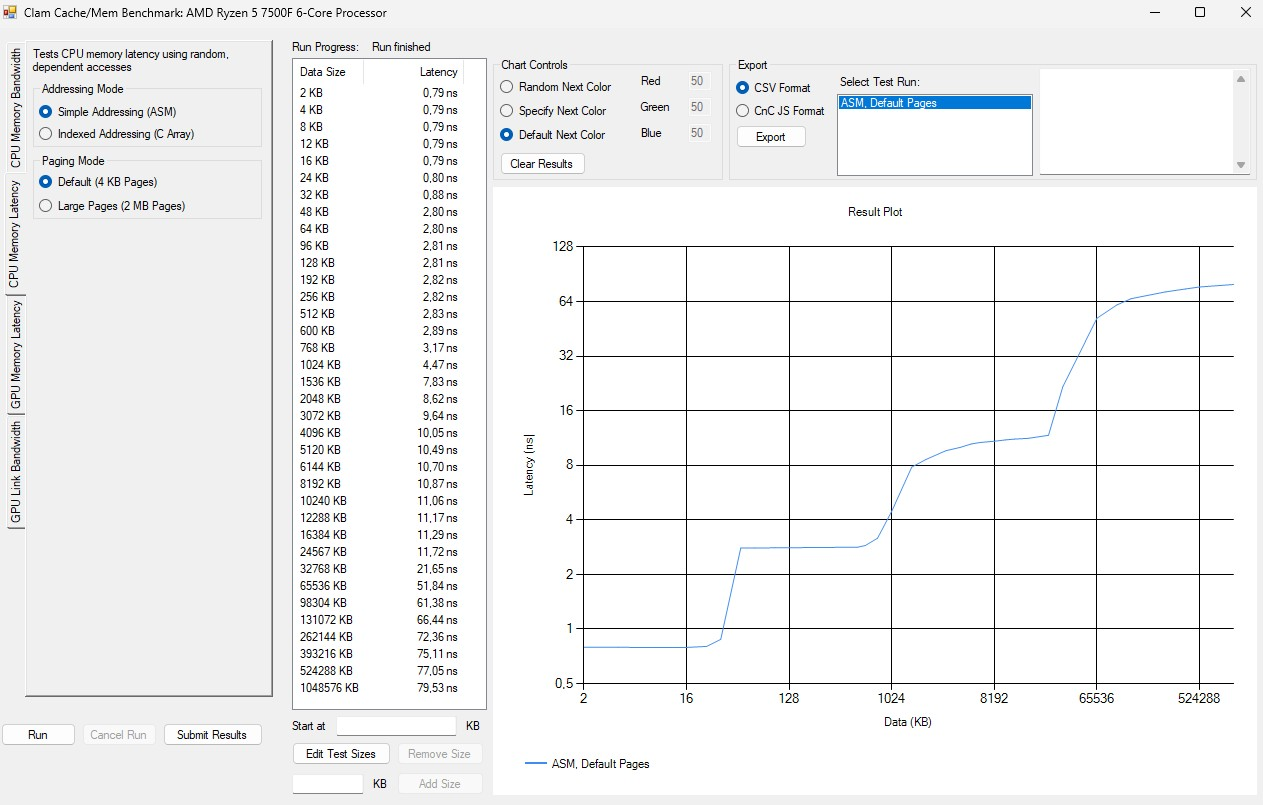
Task: Start the benchmark with Run button
Action: [38, 735]
